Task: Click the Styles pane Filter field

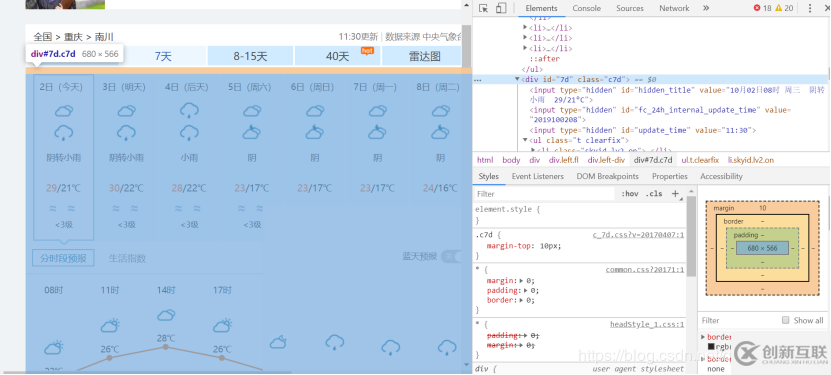Action: [x=544, y=194]
